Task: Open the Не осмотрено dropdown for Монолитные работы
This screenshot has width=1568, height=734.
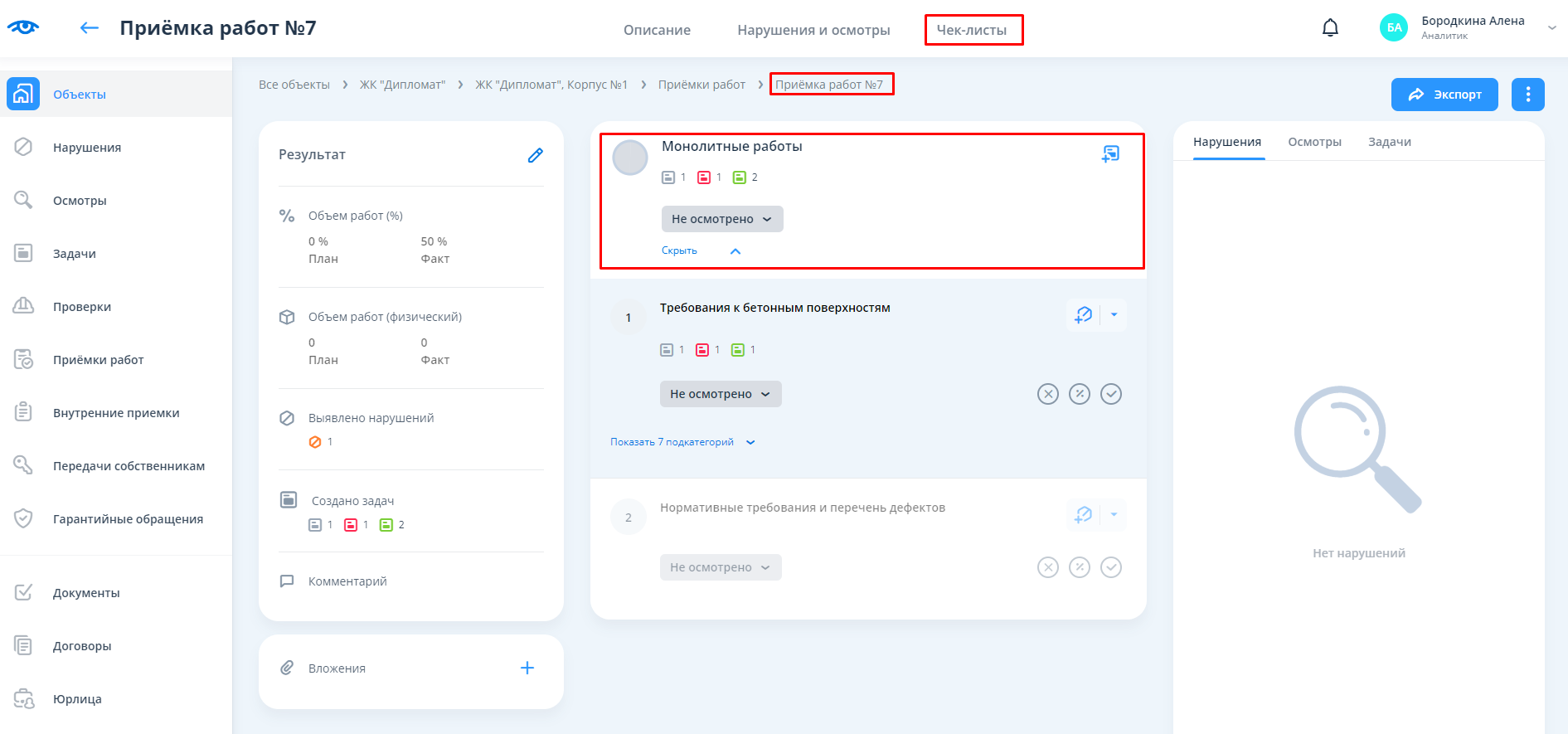Action: 721,219
